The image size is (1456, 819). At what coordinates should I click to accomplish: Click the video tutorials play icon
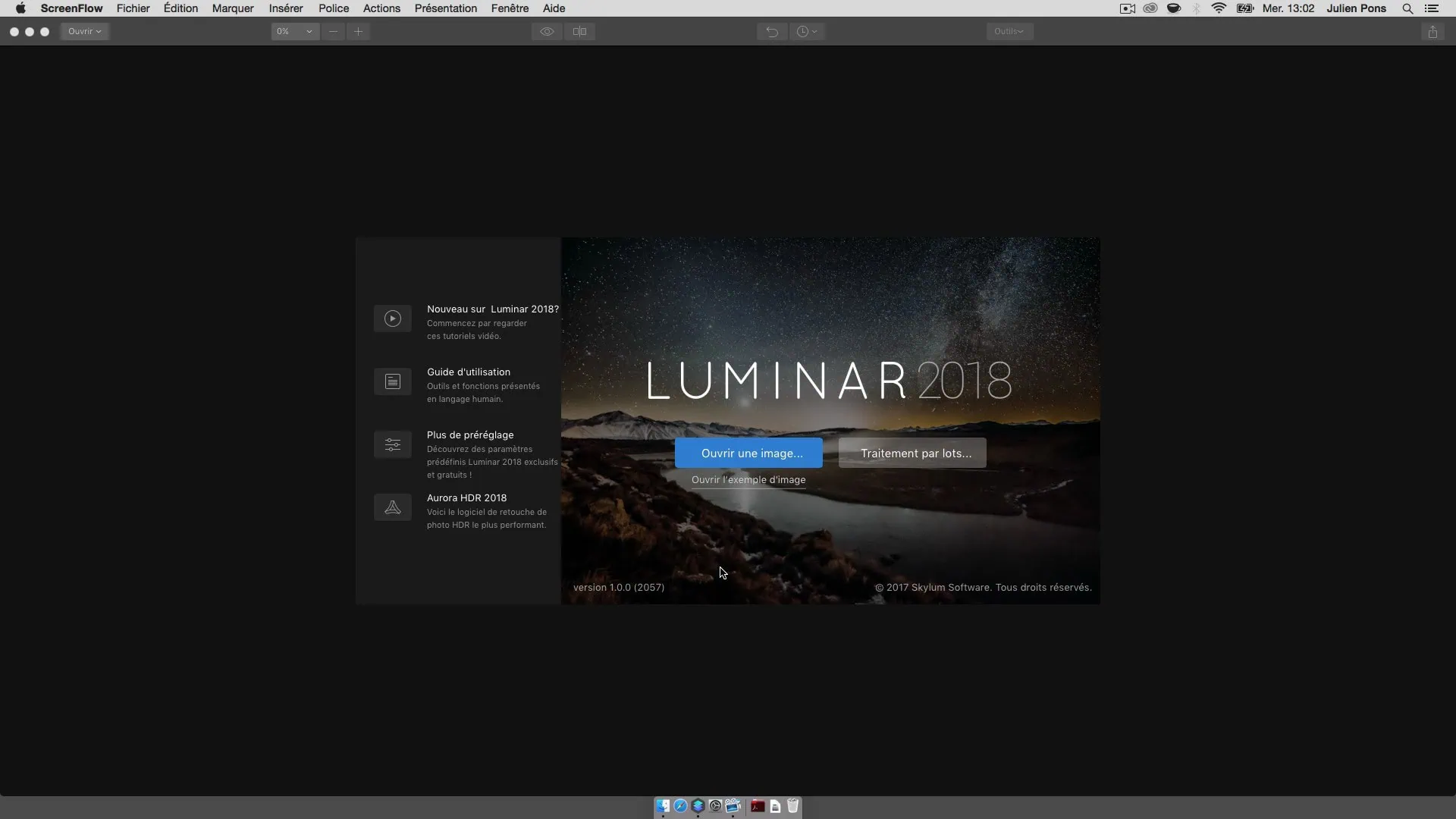[392, 318]
